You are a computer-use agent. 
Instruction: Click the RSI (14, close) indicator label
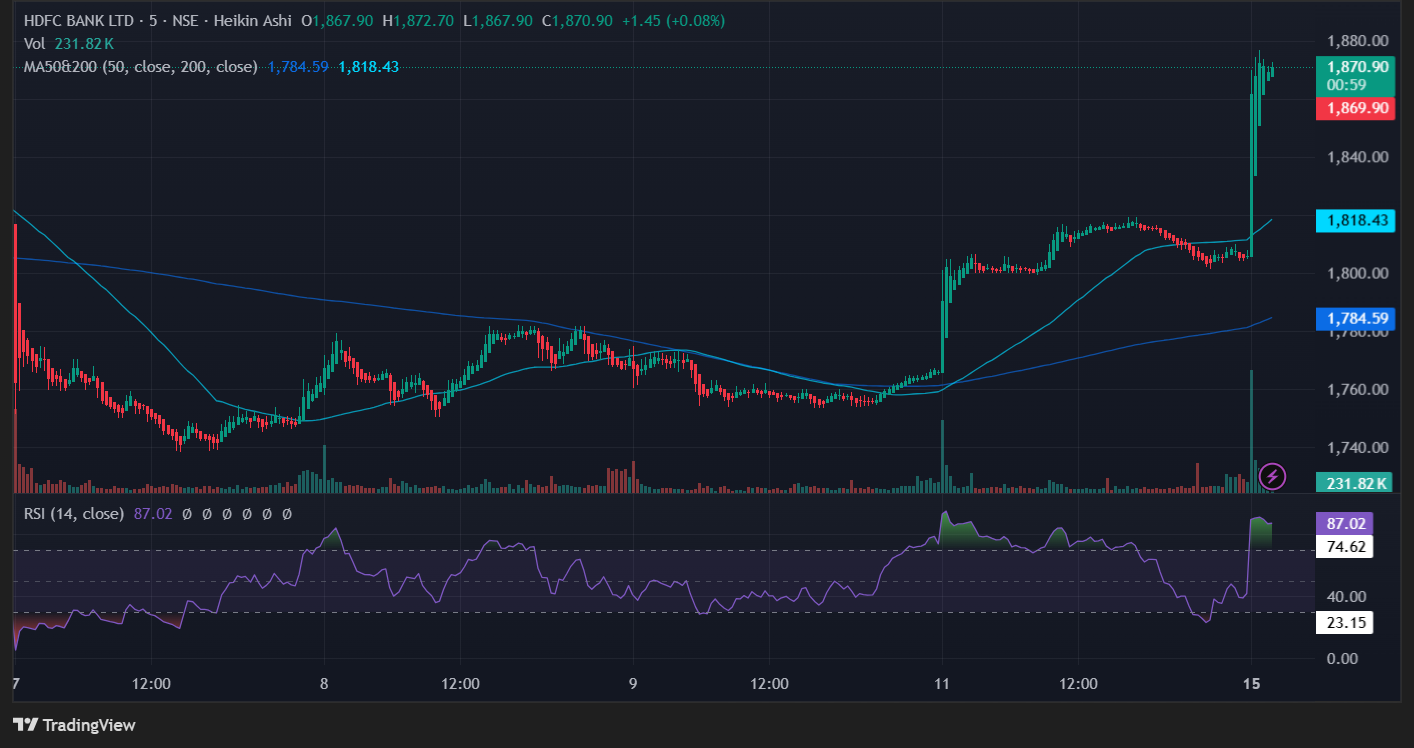click(74, 513)
